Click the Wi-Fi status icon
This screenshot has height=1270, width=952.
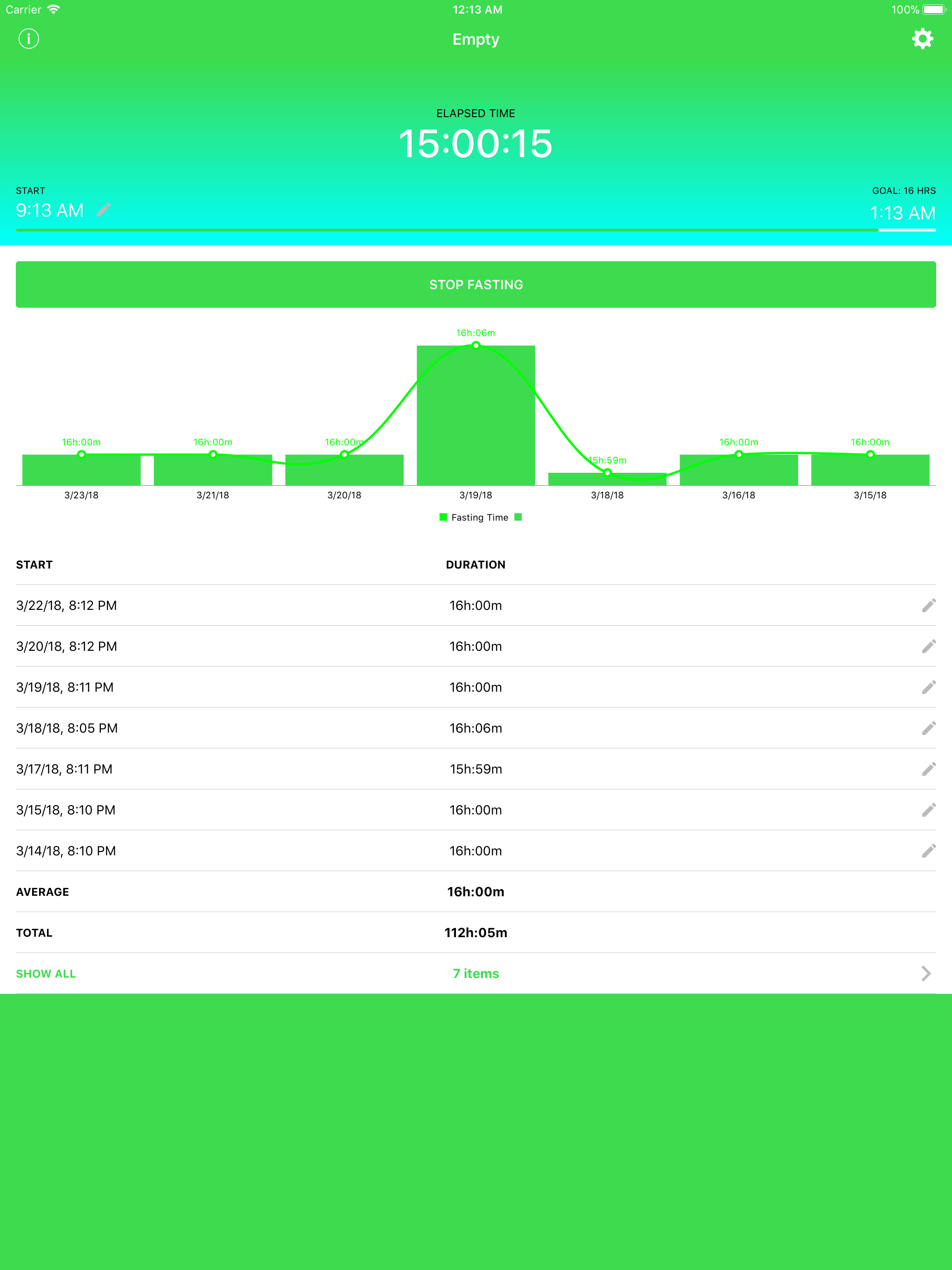[53, 9]
